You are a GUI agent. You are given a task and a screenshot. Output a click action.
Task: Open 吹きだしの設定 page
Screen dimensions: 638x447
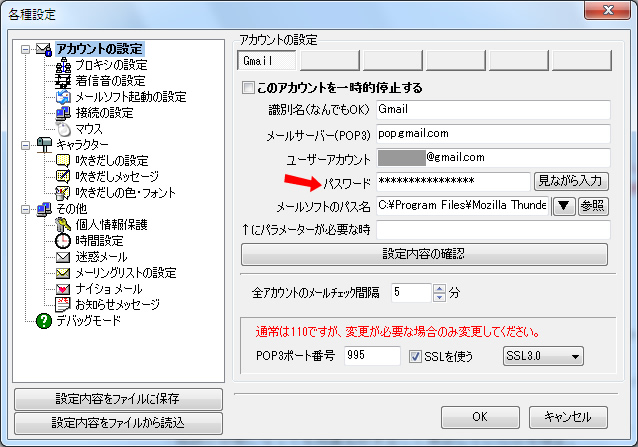click(112, 161)
